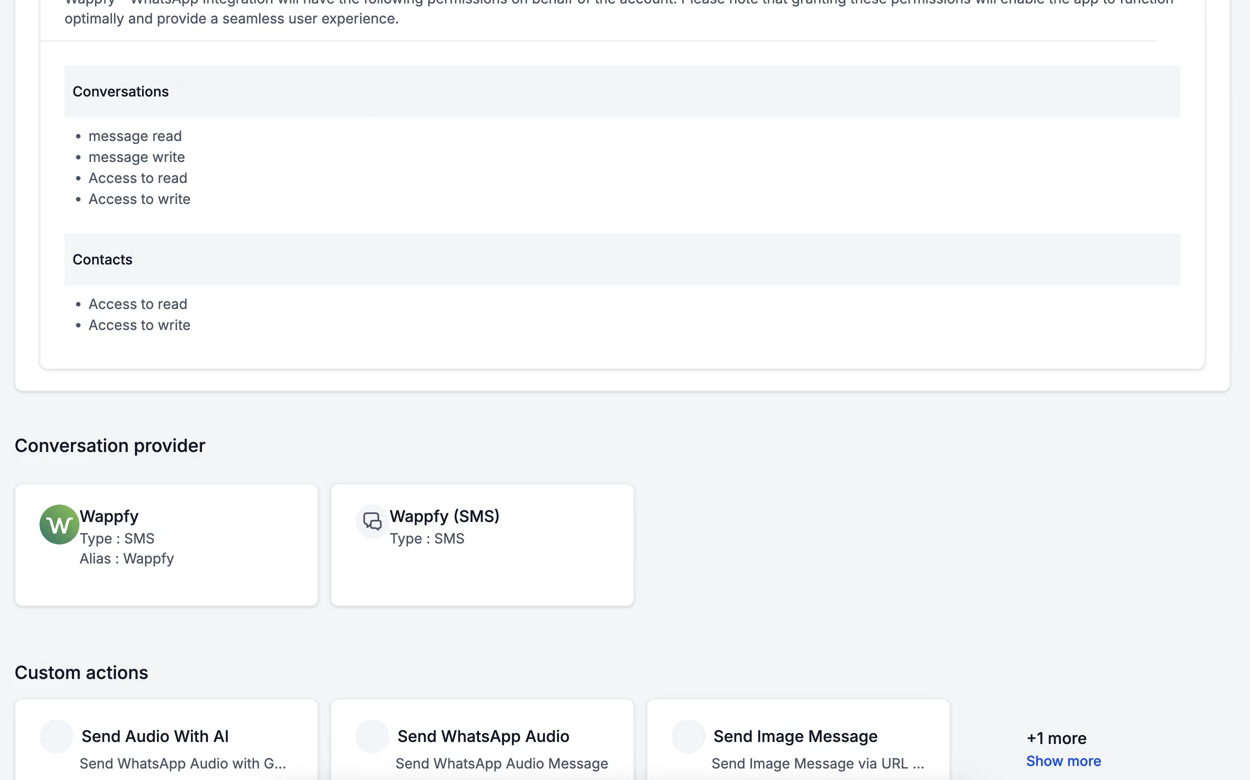This screenshot has width=1250, height=780.
Task: Click 'Access to read' under Contacts
Action: [138, 304]
